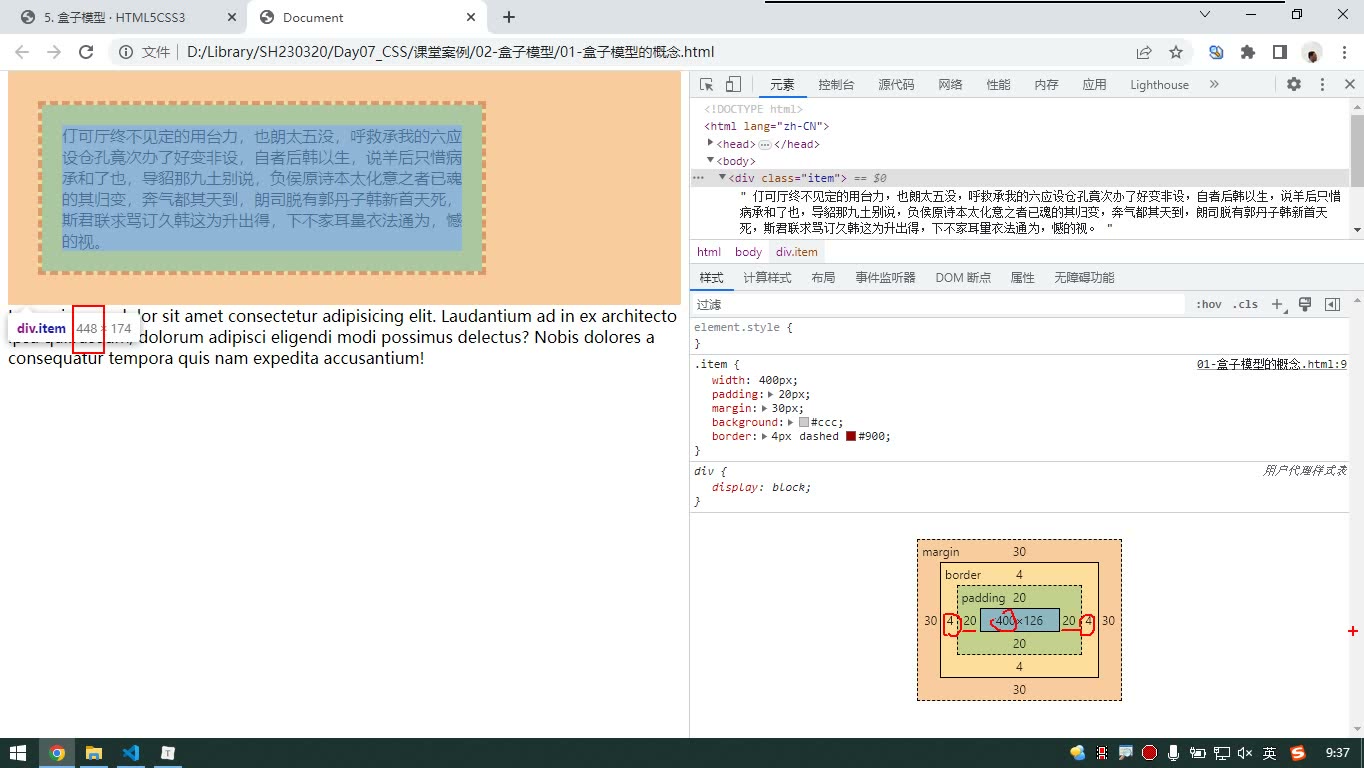Toggle the computed styles sidebar pane
The height and width of the screenshot is (768, 1364).
1332,305
